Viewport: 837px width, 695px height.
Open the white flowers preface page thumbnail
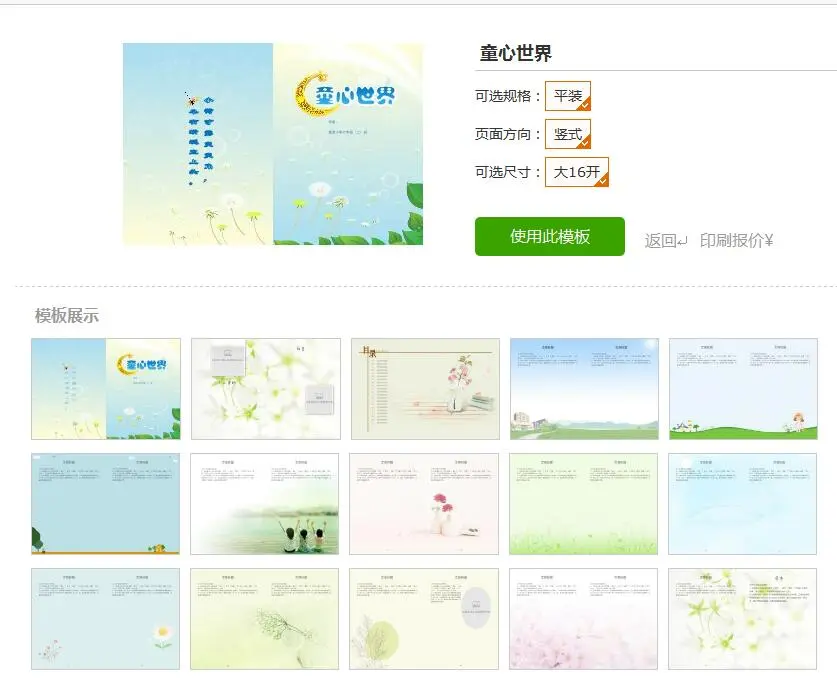[266, 389]
